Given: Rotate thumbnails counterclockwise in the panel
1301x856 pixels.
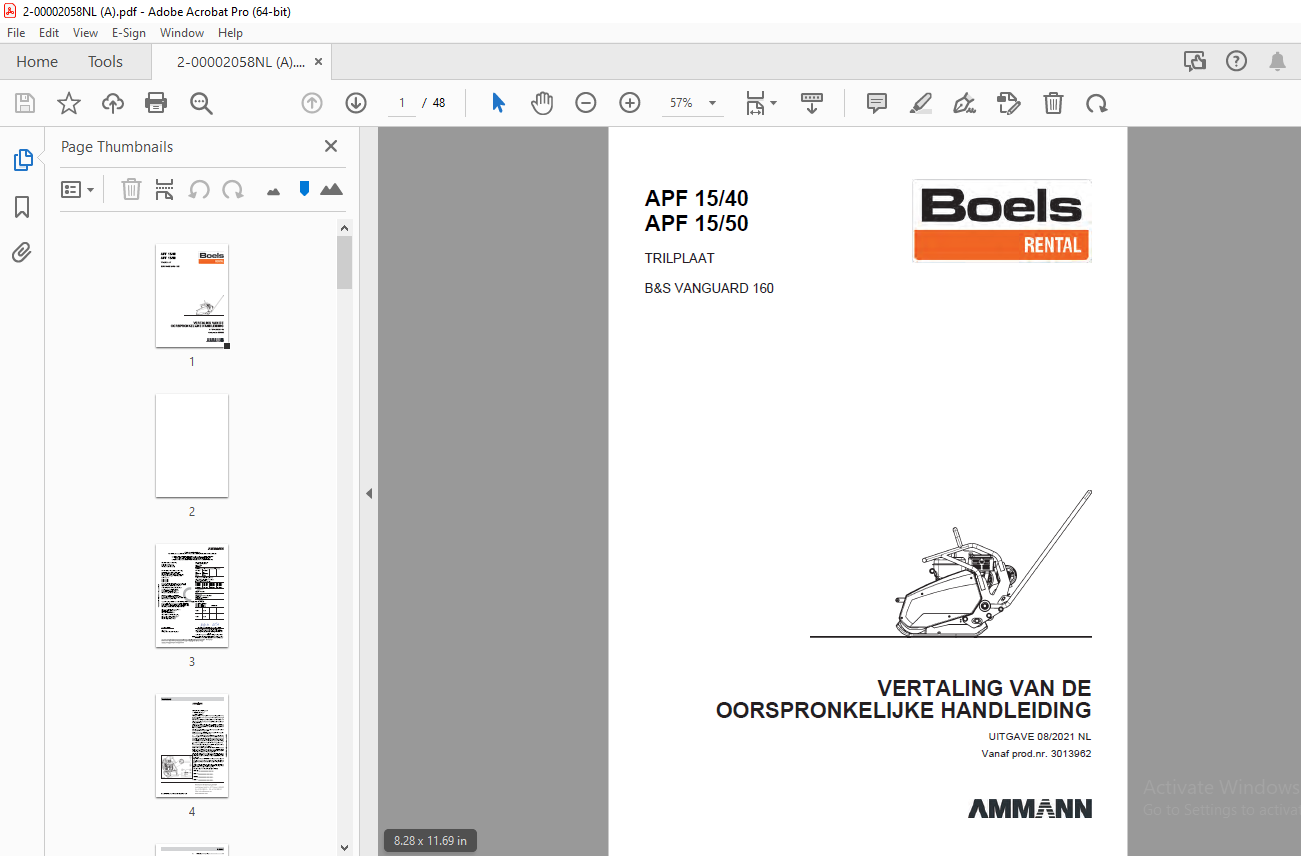Looking at the screenshot, I should tap(199, 189).
